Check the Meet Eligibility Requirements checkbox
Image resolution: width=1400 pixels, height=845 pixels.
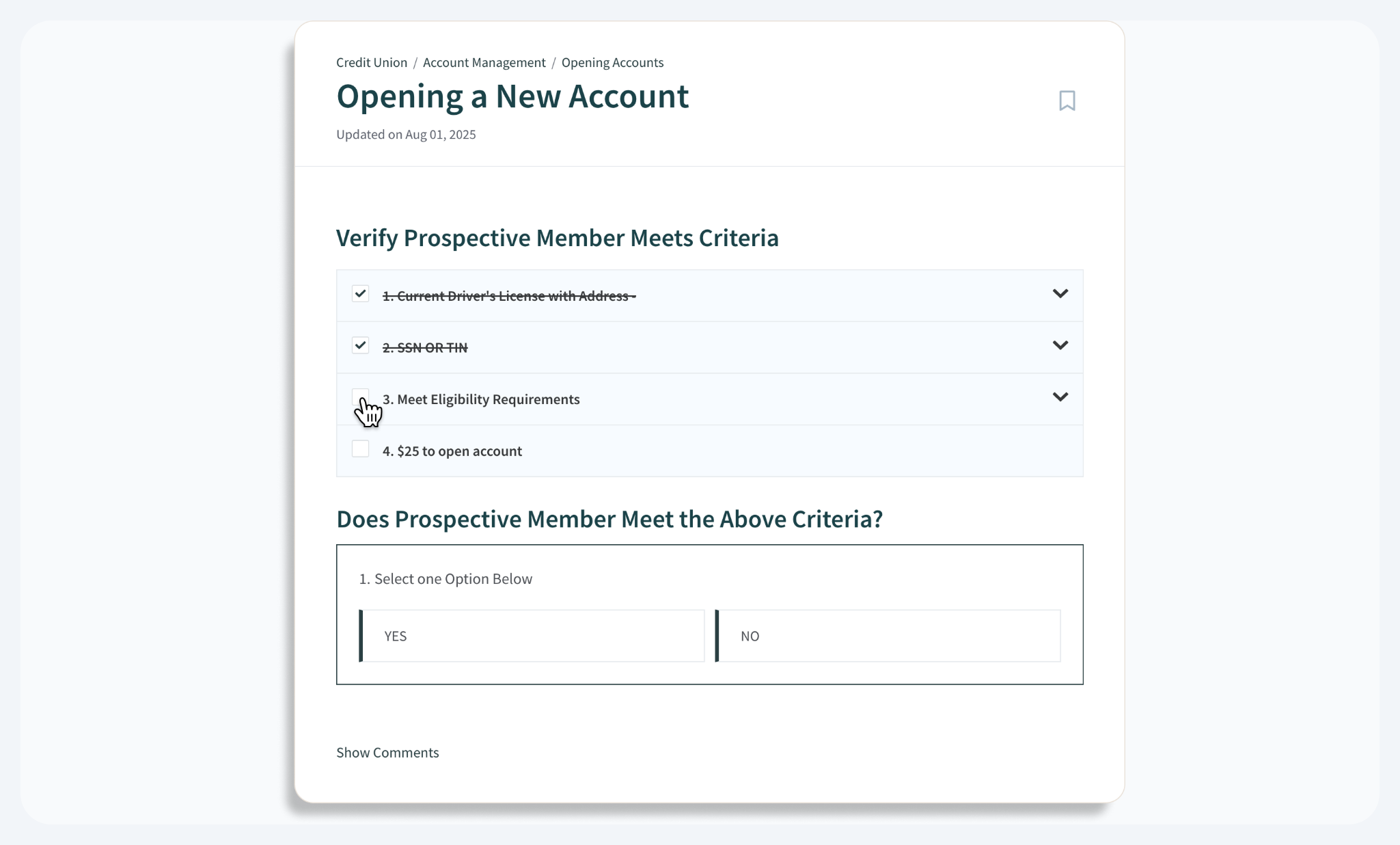359,397
